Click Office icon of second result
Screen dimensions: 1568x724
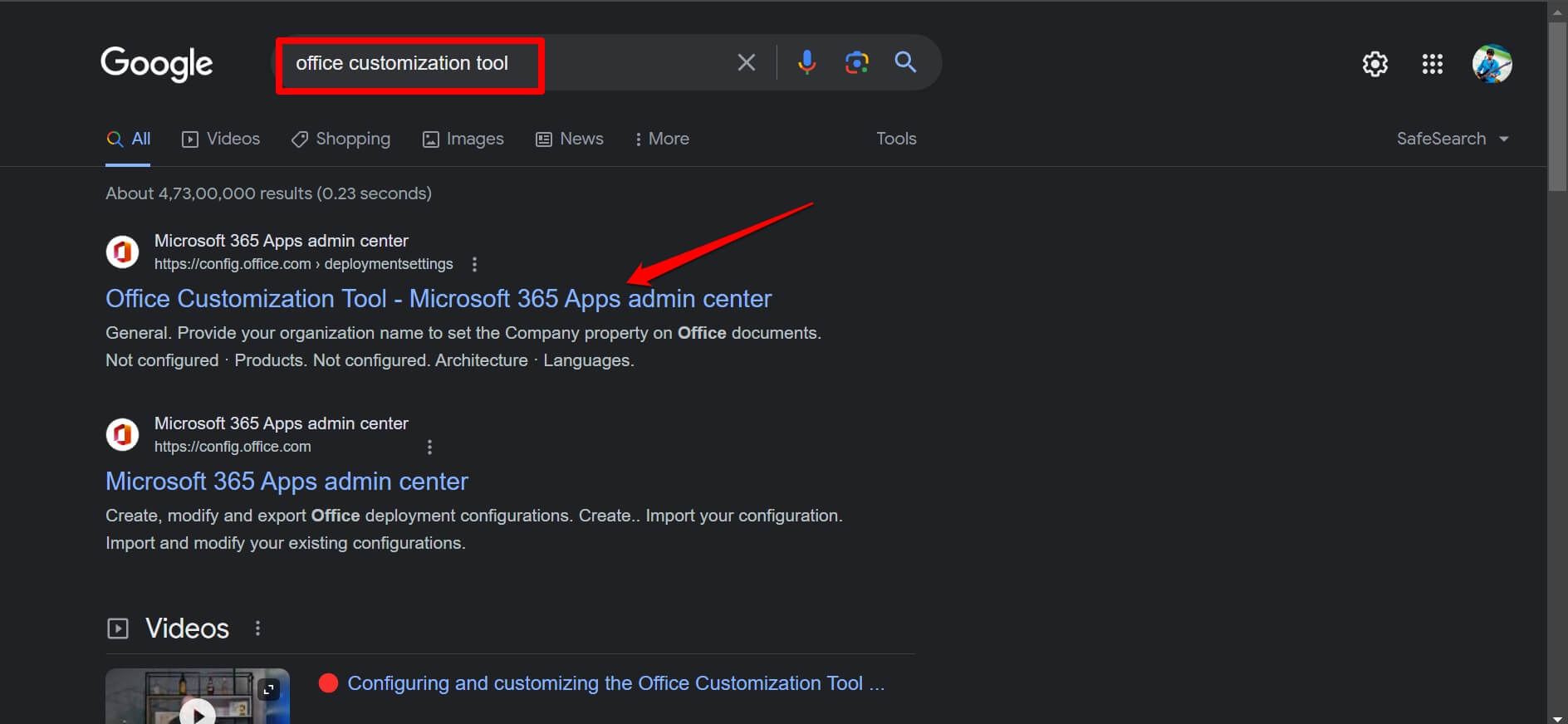click(x=123, y=434)
